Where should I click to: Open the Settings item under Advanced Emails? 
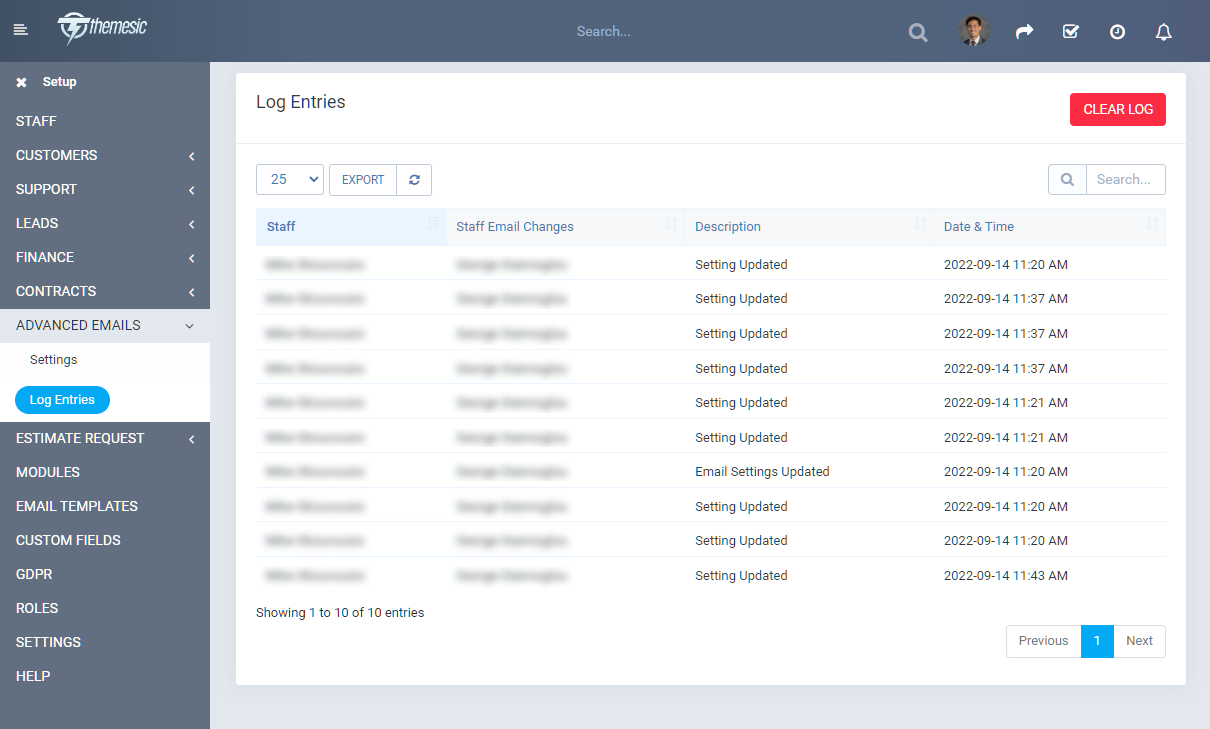click(x=53, y=359)
